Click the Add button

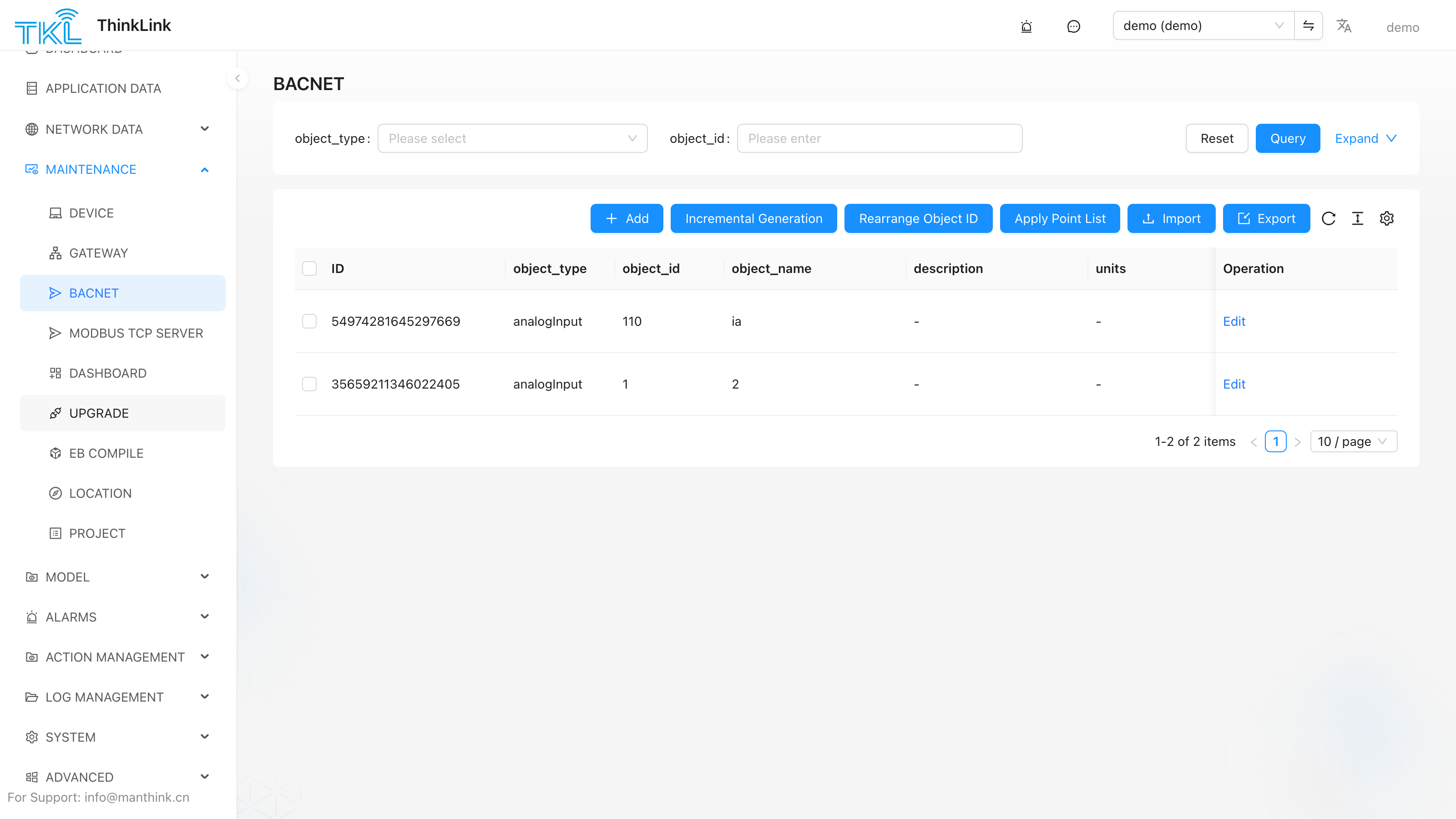pyautogui.click(x=626, y=218)
